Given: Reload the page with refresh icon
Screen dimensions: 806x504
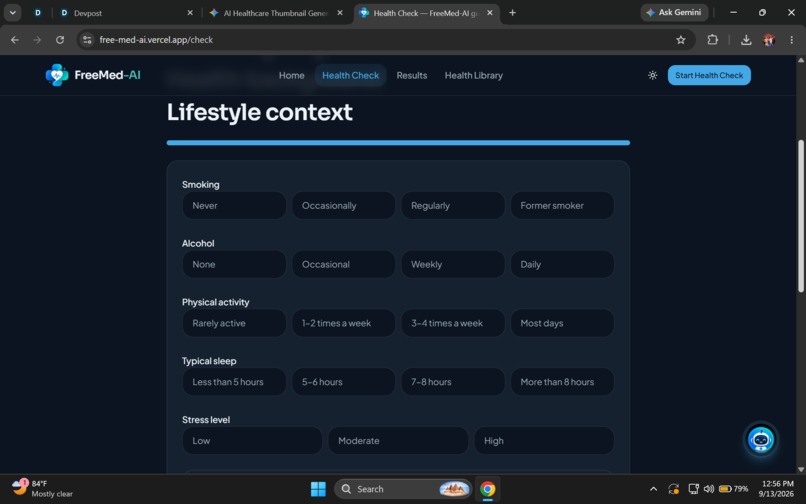Looking at the screenshot, I should pyautogui.click(x=60, y=40).
